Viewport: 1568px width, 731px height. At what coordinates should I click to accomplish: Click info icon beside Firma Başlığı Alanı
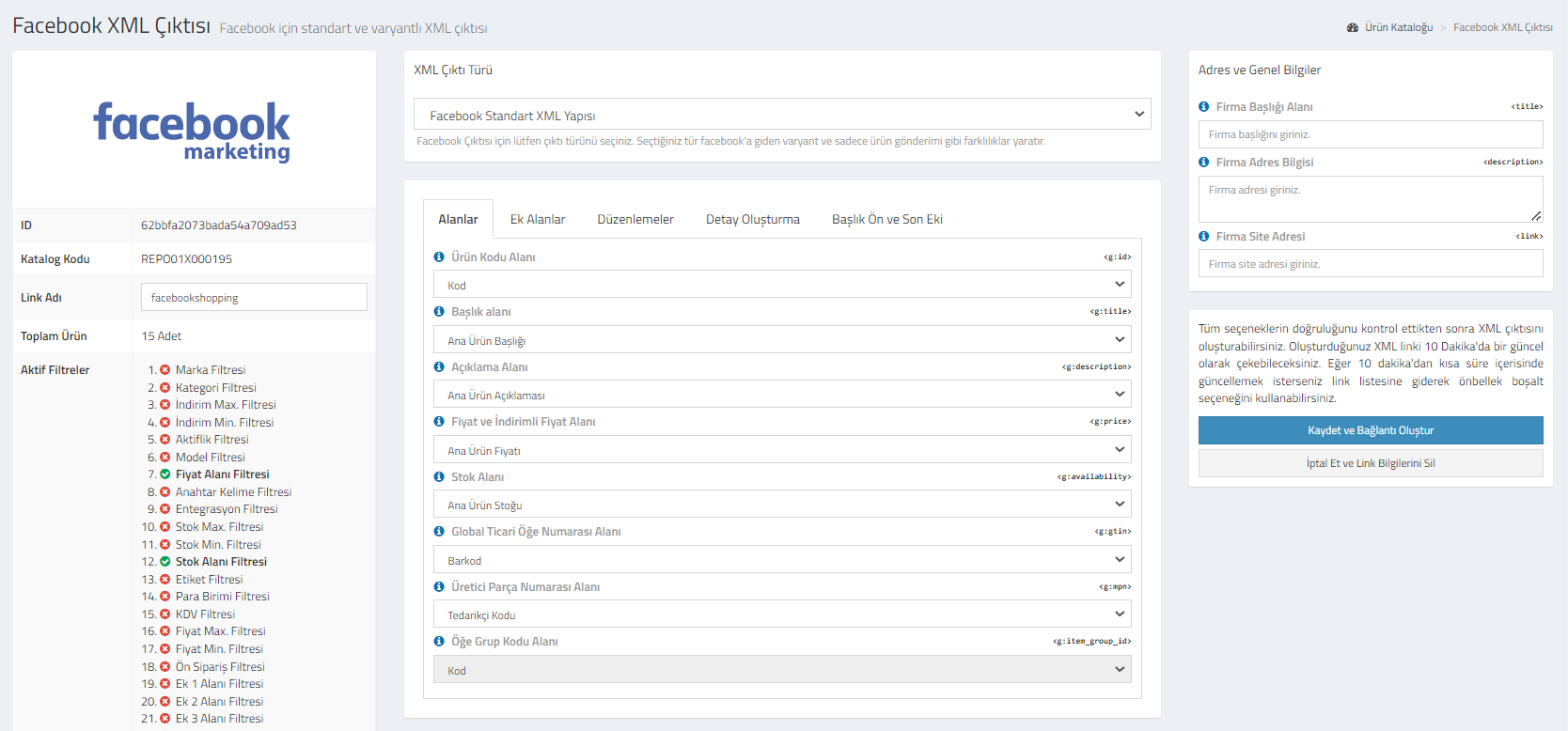[1204, 106]
